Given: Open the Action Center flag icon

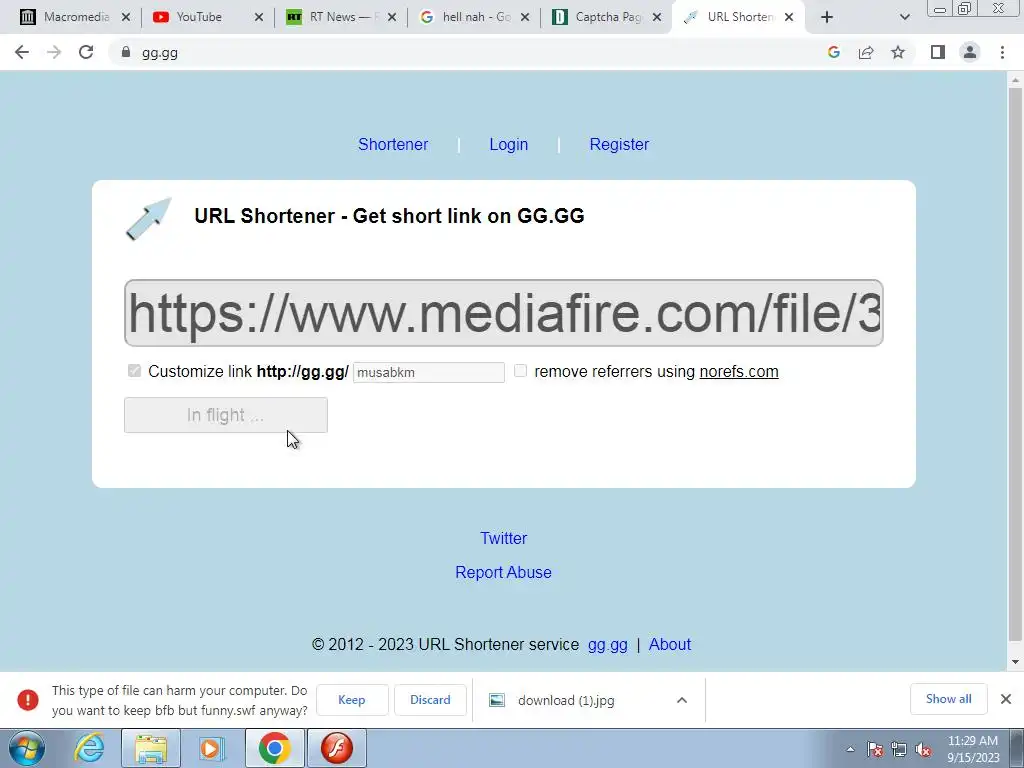Looking at the screenshot, I should click(875, 749).
